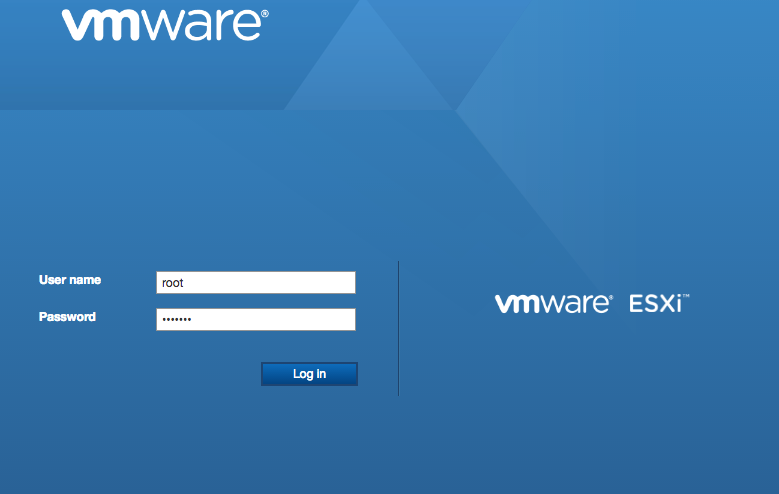The height and width of the screenshot is (494, 779).
Task: Click the Log in button
Action: click(309, 374)
